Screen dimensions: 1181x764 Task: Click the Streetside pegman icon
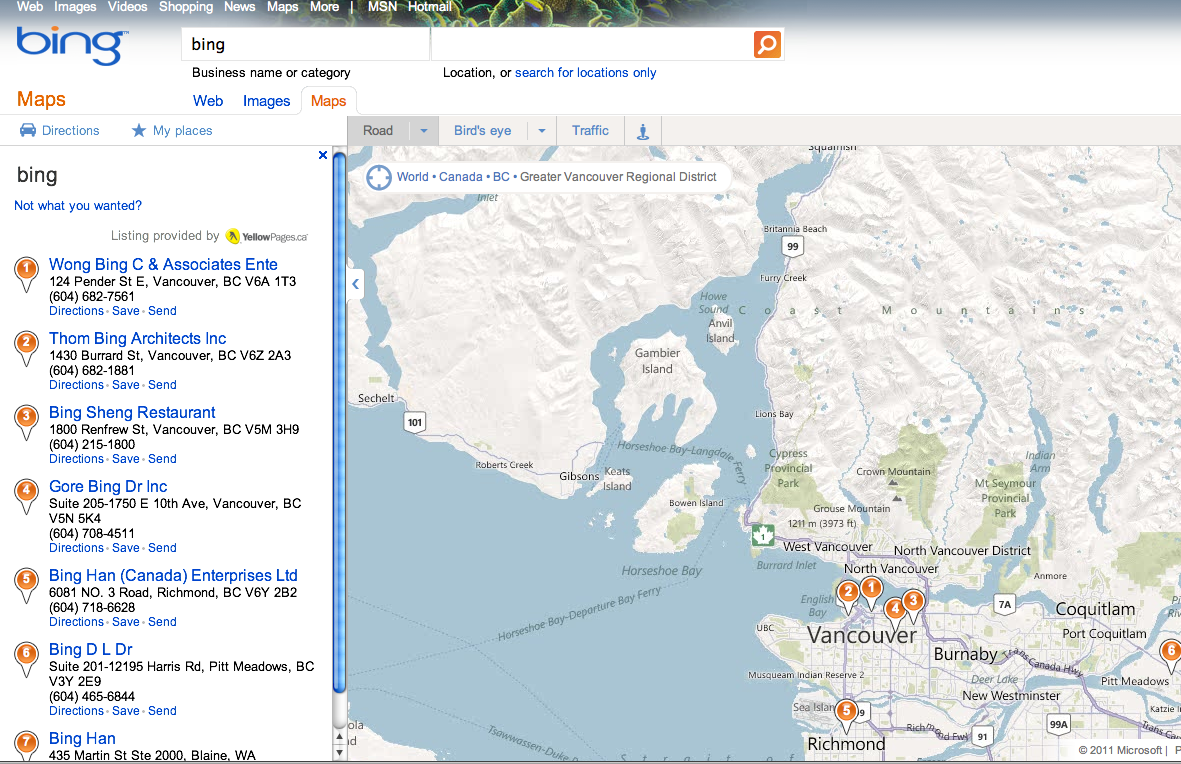(642, 131)
